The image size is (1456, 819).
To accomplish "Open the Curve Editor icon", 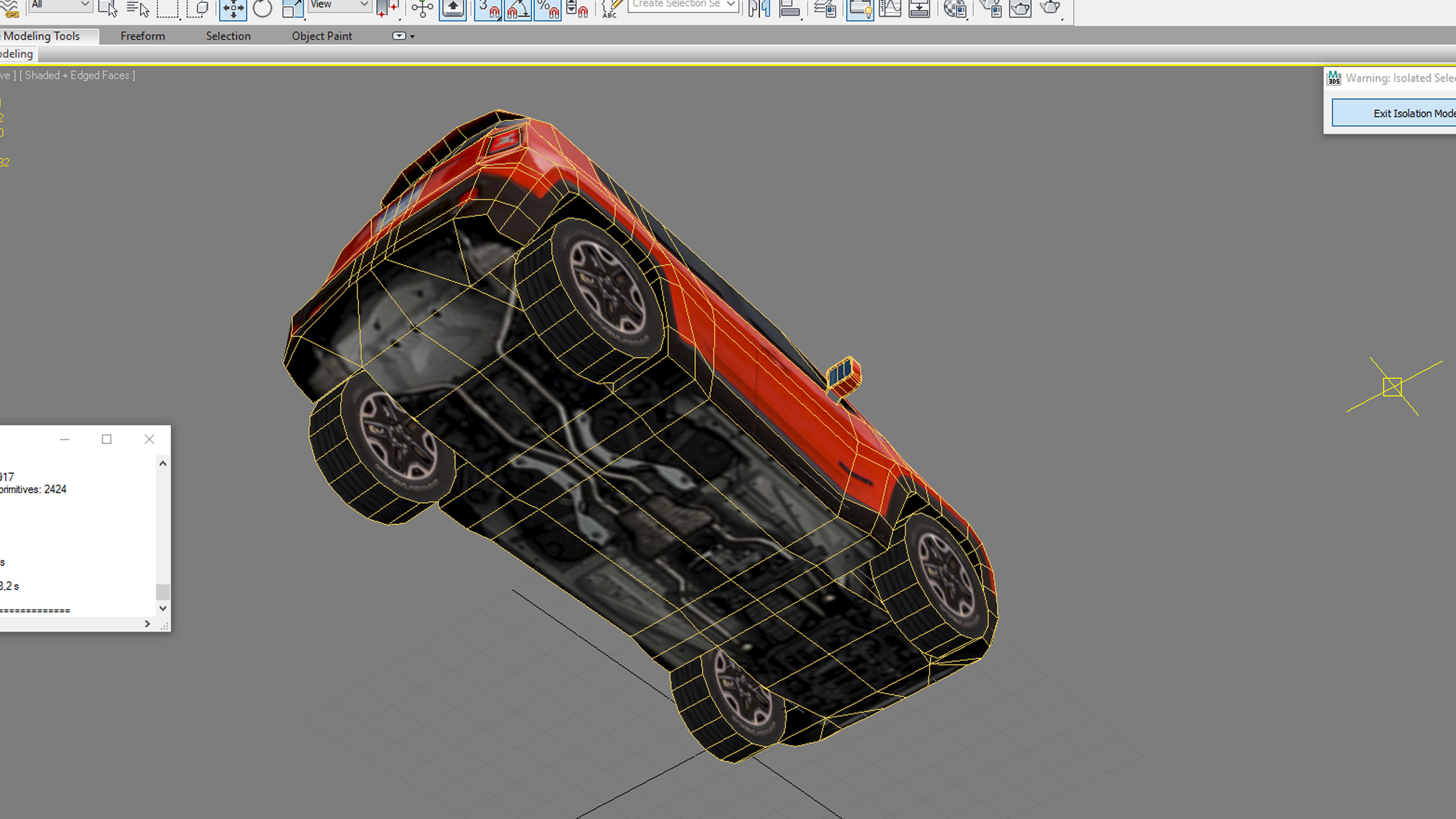I will click(890, 8).
